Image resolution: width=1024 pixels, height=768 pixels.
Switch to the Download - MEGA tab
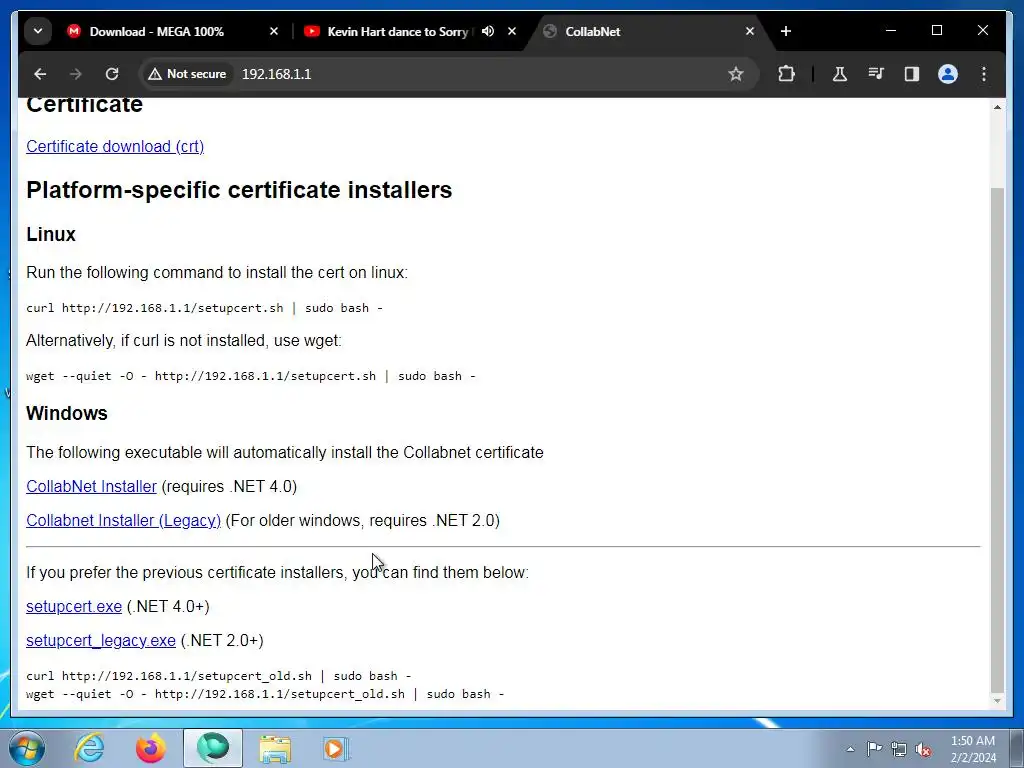point(173,31)
